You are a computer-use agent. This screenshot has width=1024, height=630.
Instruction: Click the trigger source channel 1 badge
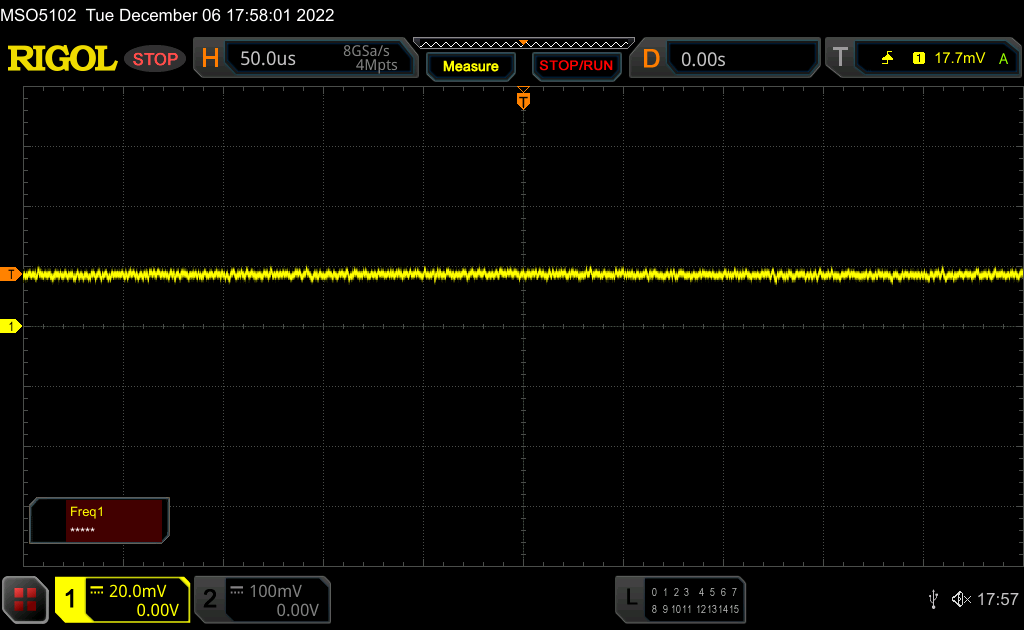918,58
